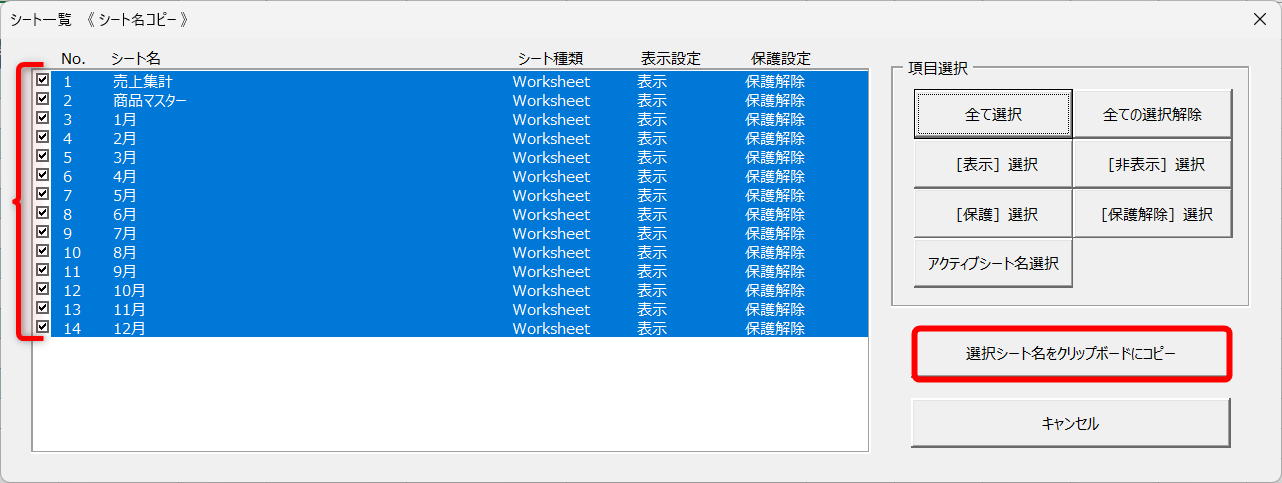Image resolution: width=1282 pixels, height=483 pixels.
Task: Click the [保護解除] 選択 button
Action: (x=1152, y=214)
